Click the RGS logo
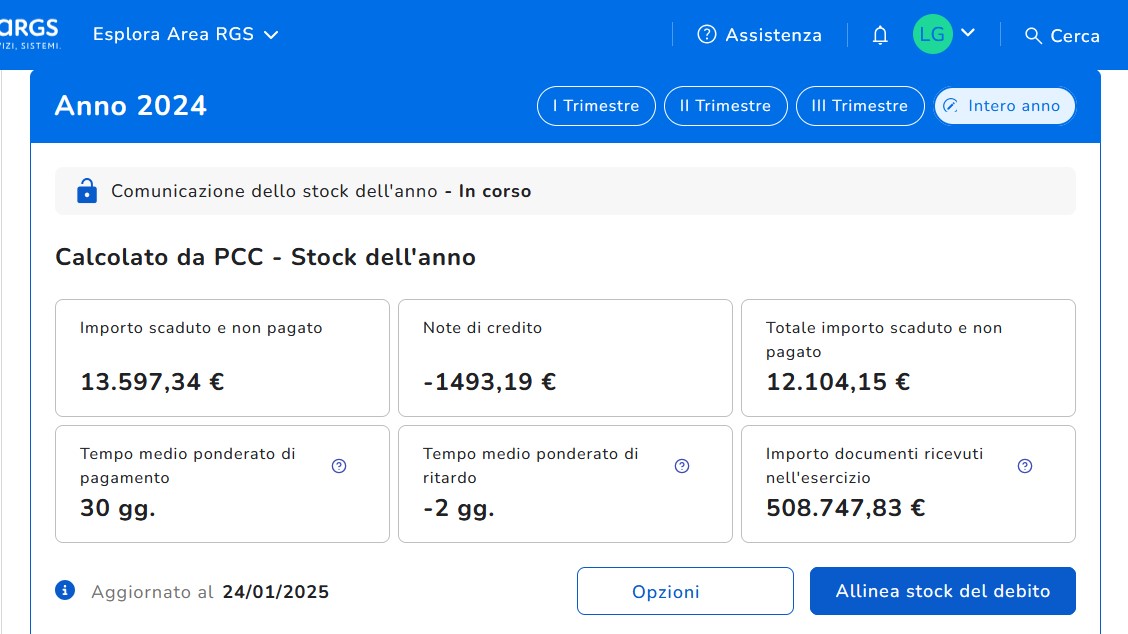This screenshot has height=634, width=1128. click(x=30, y=33)
